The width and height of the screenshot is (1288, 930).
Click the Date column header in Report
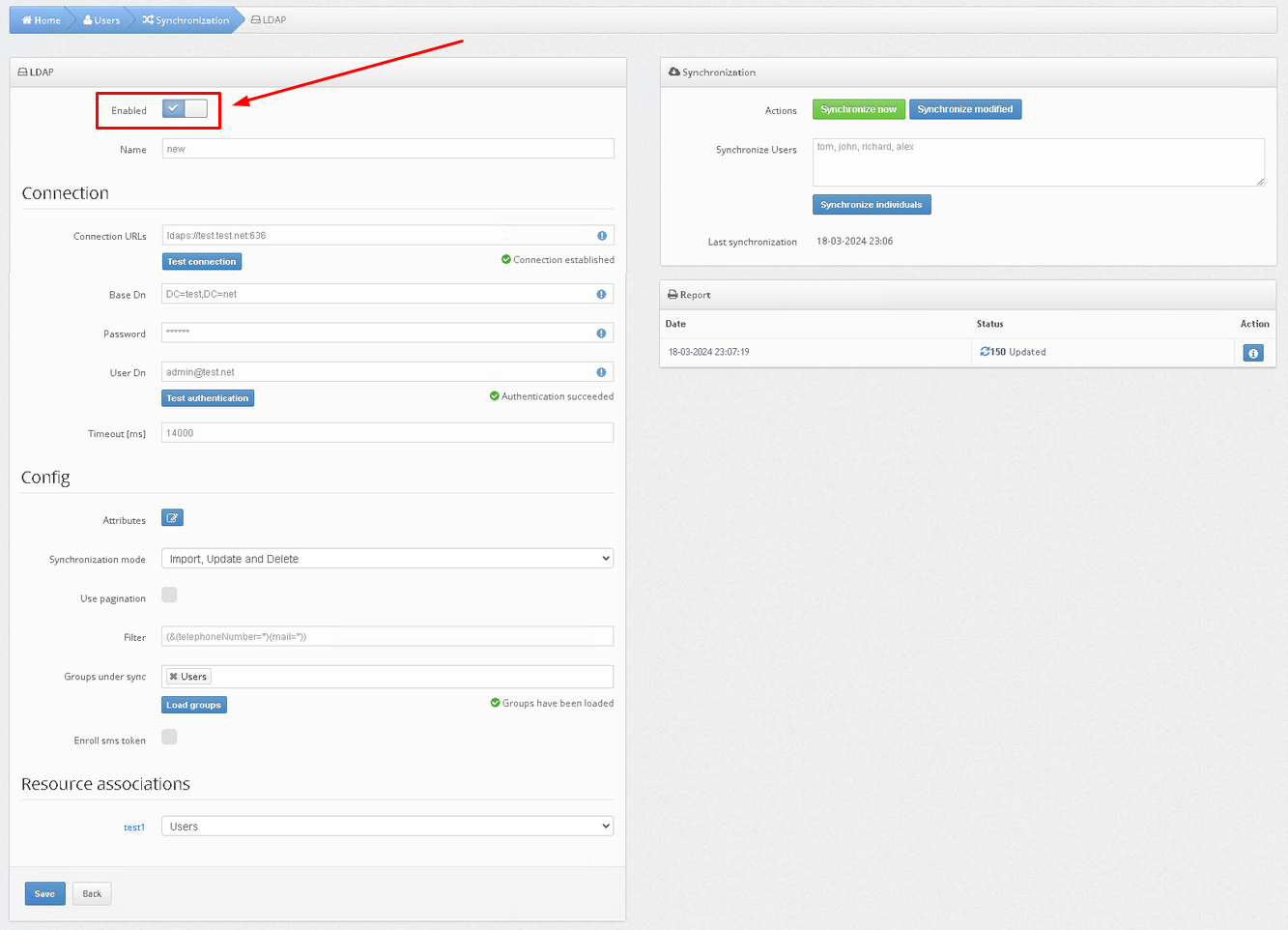coord(676,324)
